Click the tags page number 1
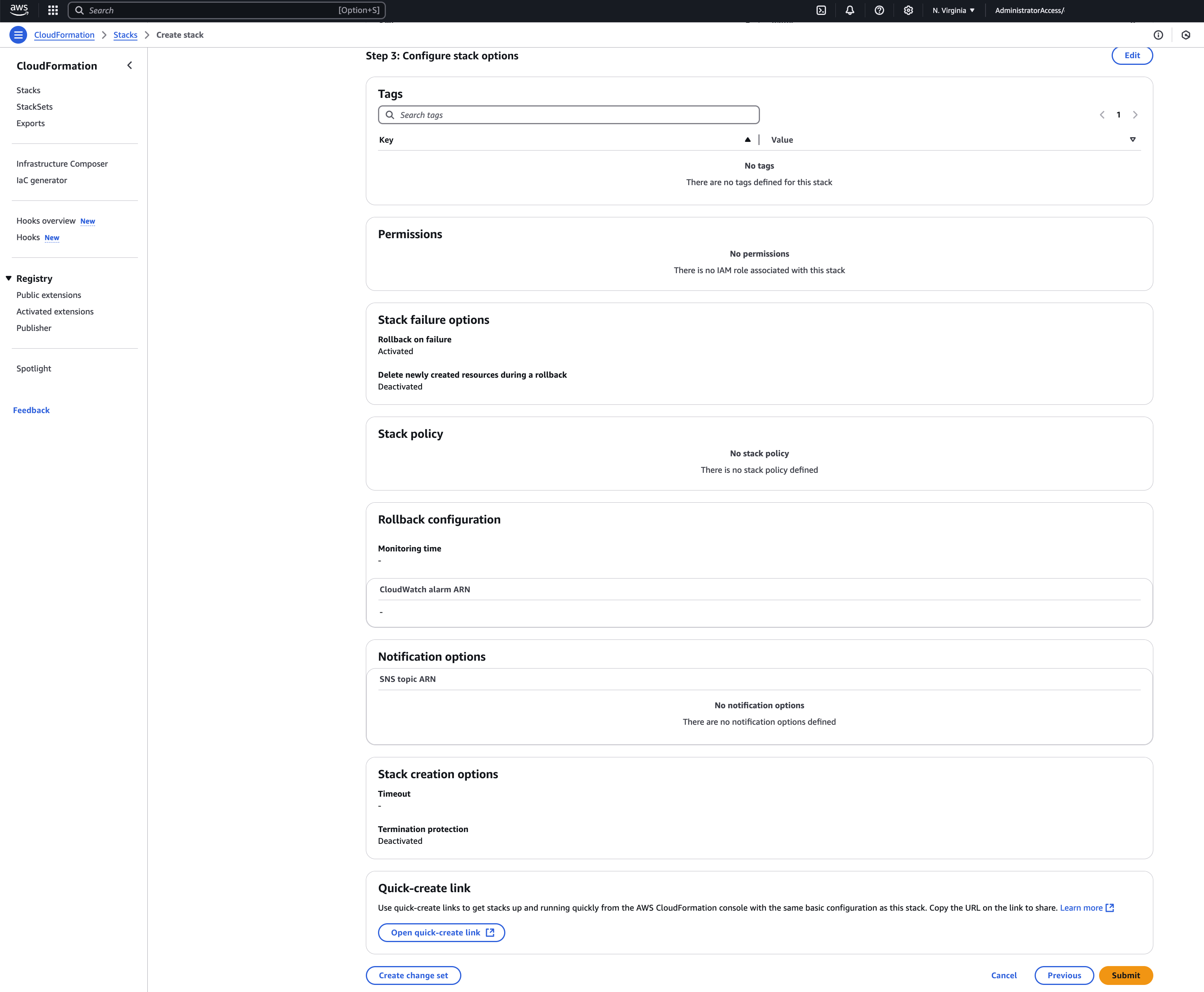The width and height of the screenshot is (1204, 992). coord(1118,115)
